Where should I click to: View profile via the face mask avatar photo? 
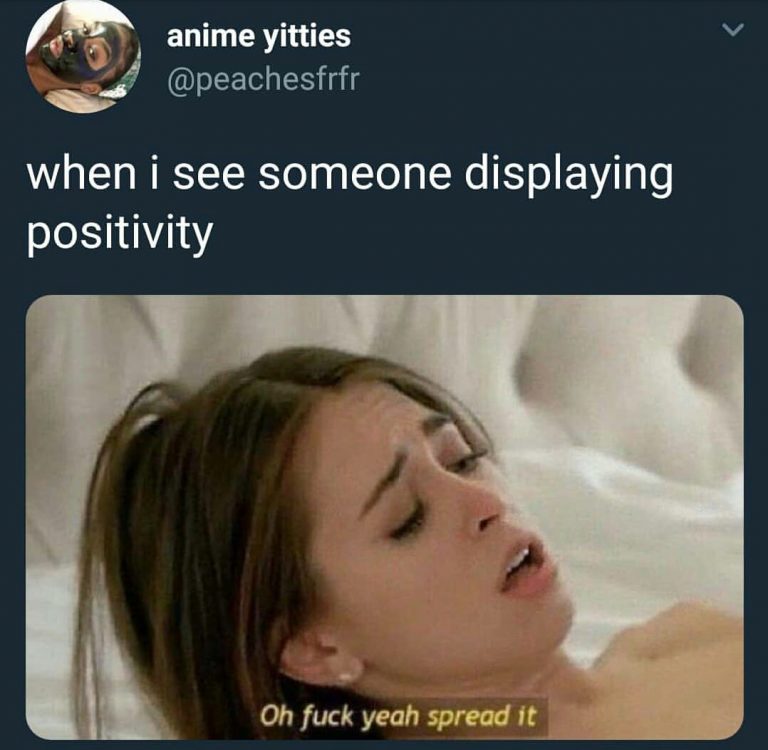click(83, 56)
